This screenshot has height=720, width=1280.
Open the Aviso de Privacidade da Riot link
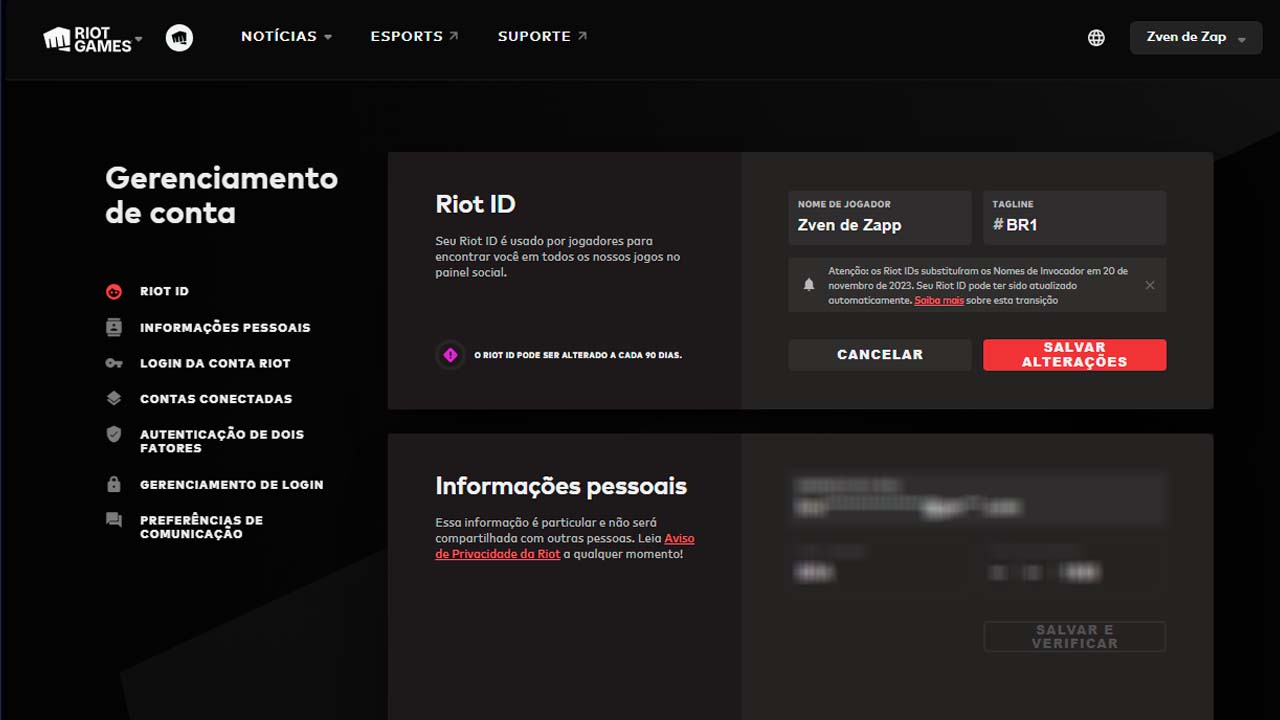[x=497, y=553]
